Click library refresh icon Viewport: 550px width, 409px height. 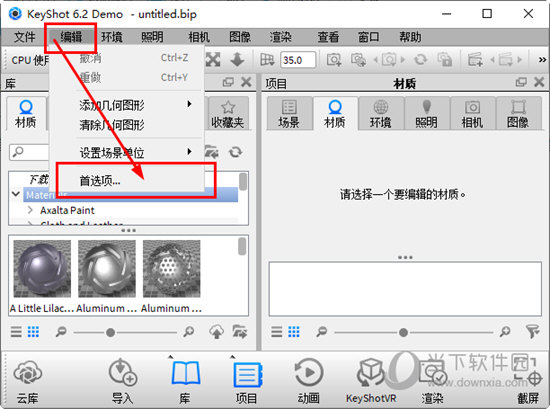tap(235, 152)
